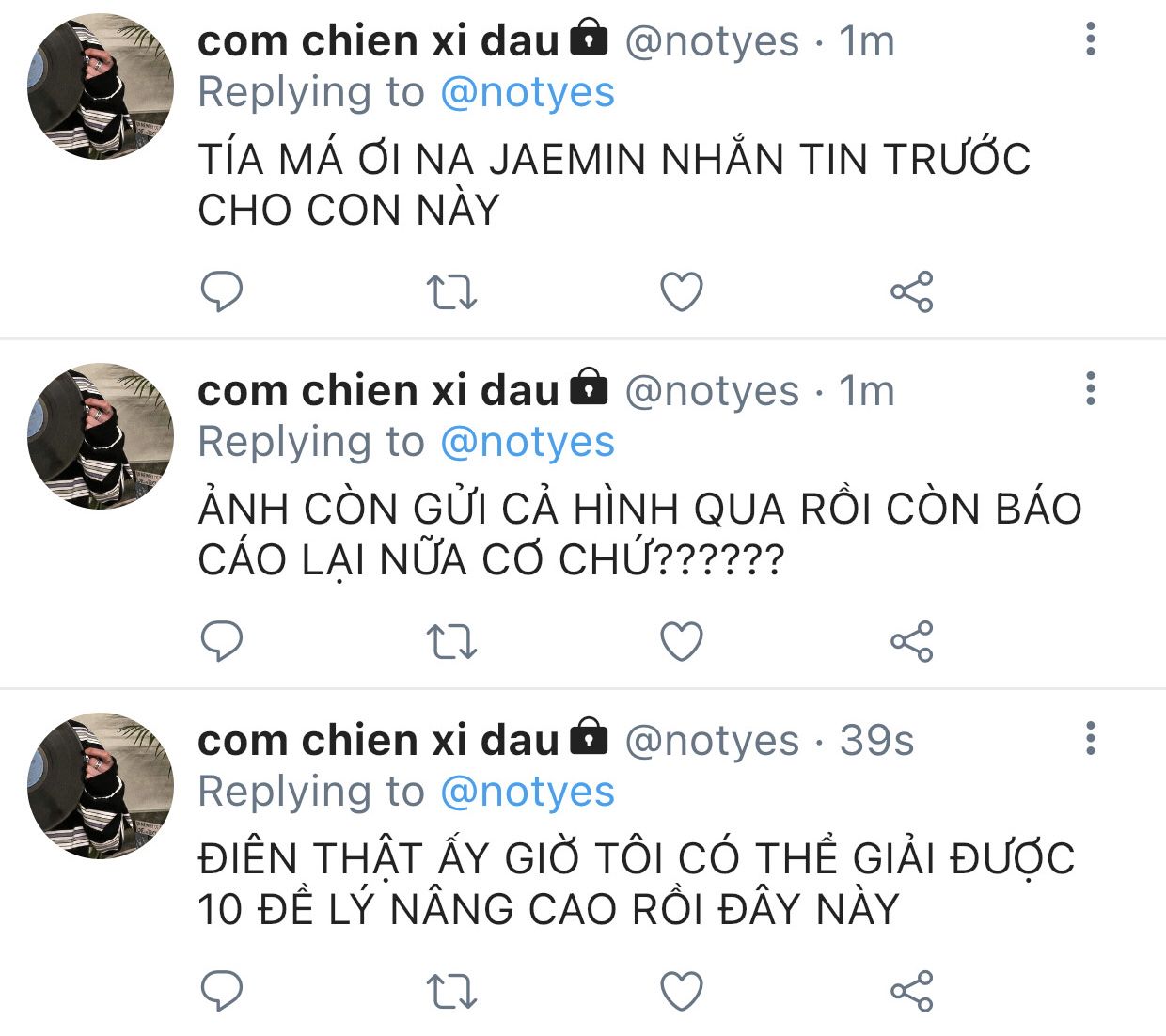Like the tweet ending CHO CON NÀY
This screenshot has height=1036, width=1166.
(x=682, y=291)
